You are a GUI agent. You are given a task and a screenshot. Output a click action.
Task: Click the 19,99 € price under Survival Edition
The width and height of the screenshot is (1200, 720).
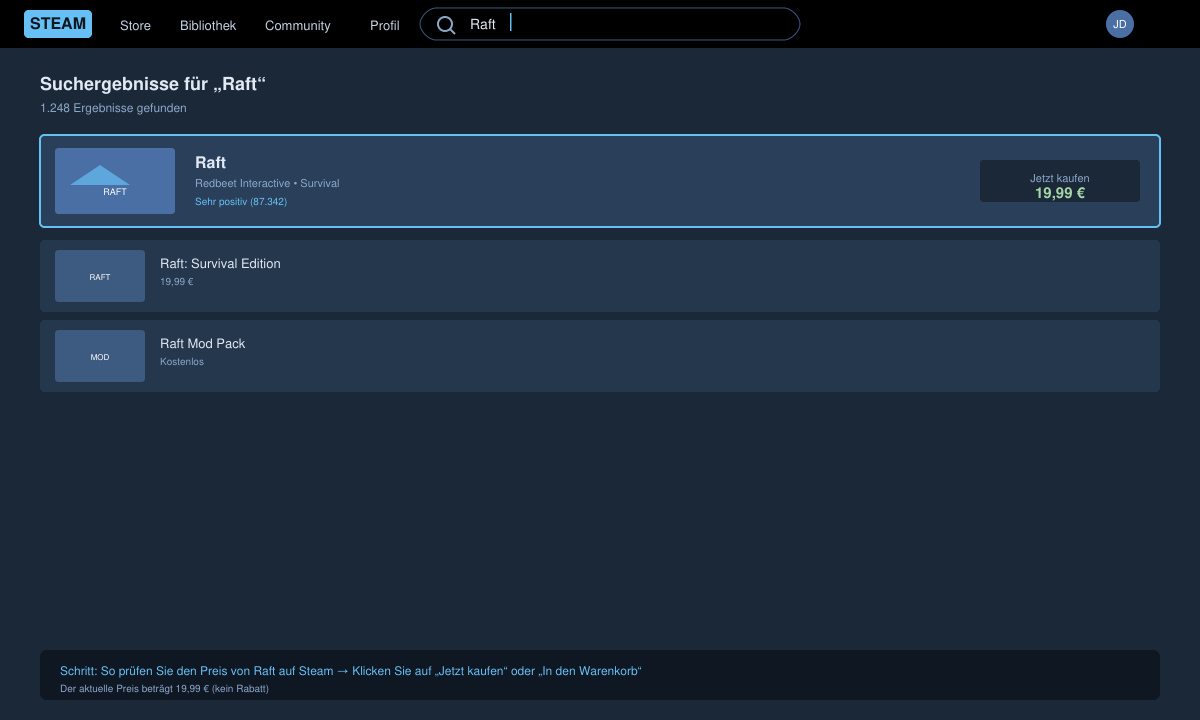(176, 282)
